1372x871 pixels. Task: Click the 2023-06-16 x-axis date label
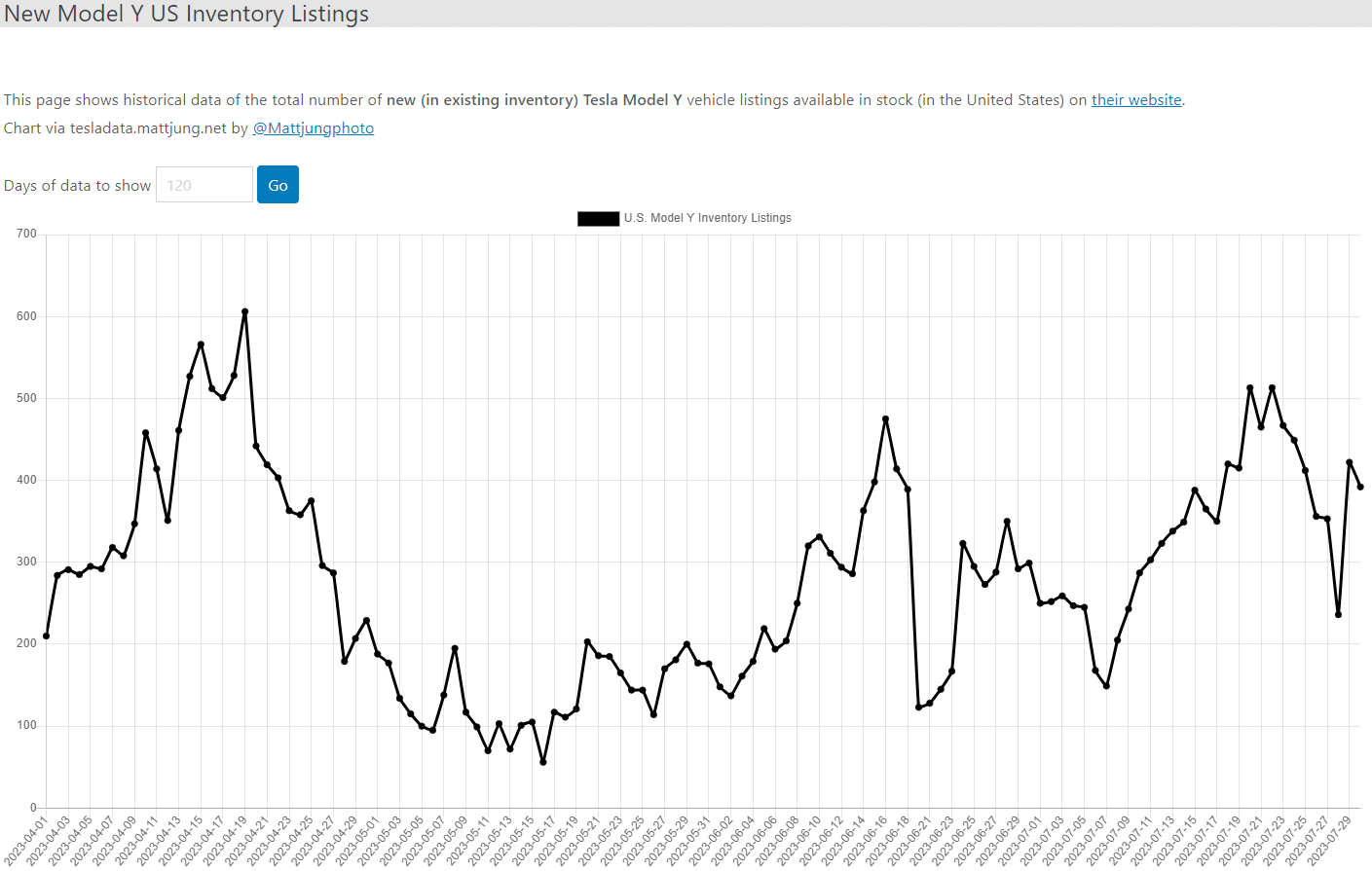point(865,841)
